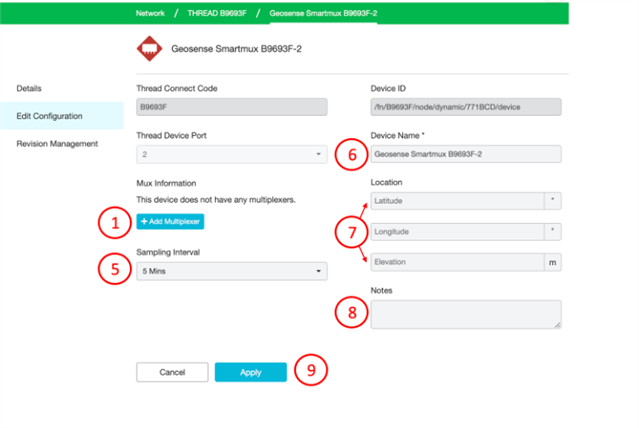639x428 pixels.
Task: Expand the Thread Device Port dropdown
Action: click(x=231, y=154)
